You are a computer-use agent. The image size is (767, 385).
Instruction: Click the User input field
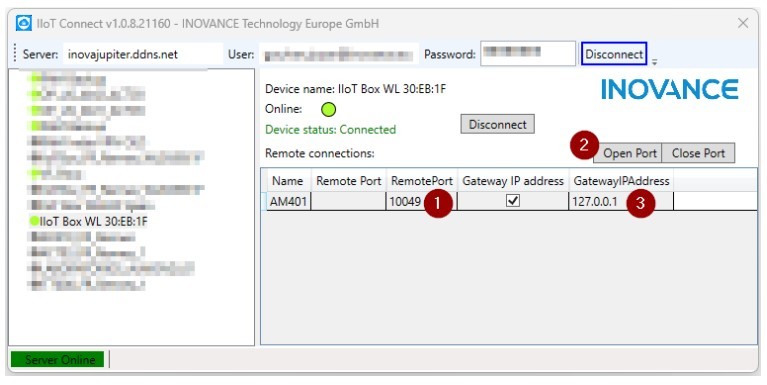pyautogui.click(x=338, y=54)
